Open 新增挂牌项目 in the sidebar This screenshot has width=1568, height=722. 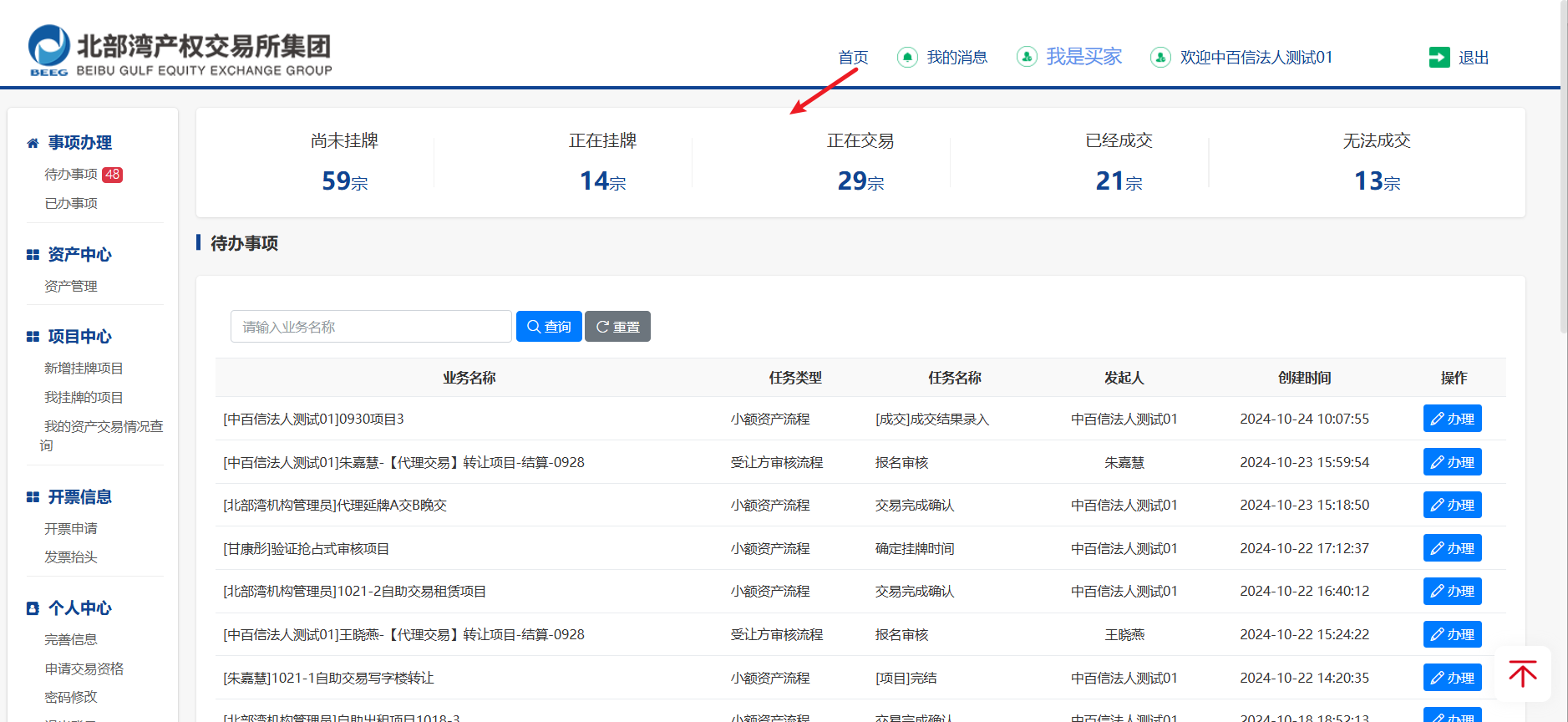point(84,368)
